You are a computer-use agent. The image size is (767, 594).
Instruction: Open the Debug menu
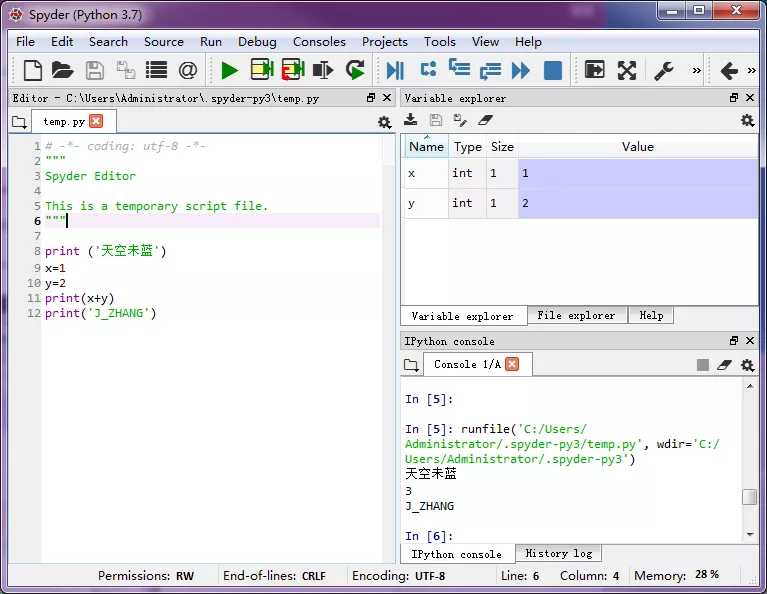tap(257, 42)
